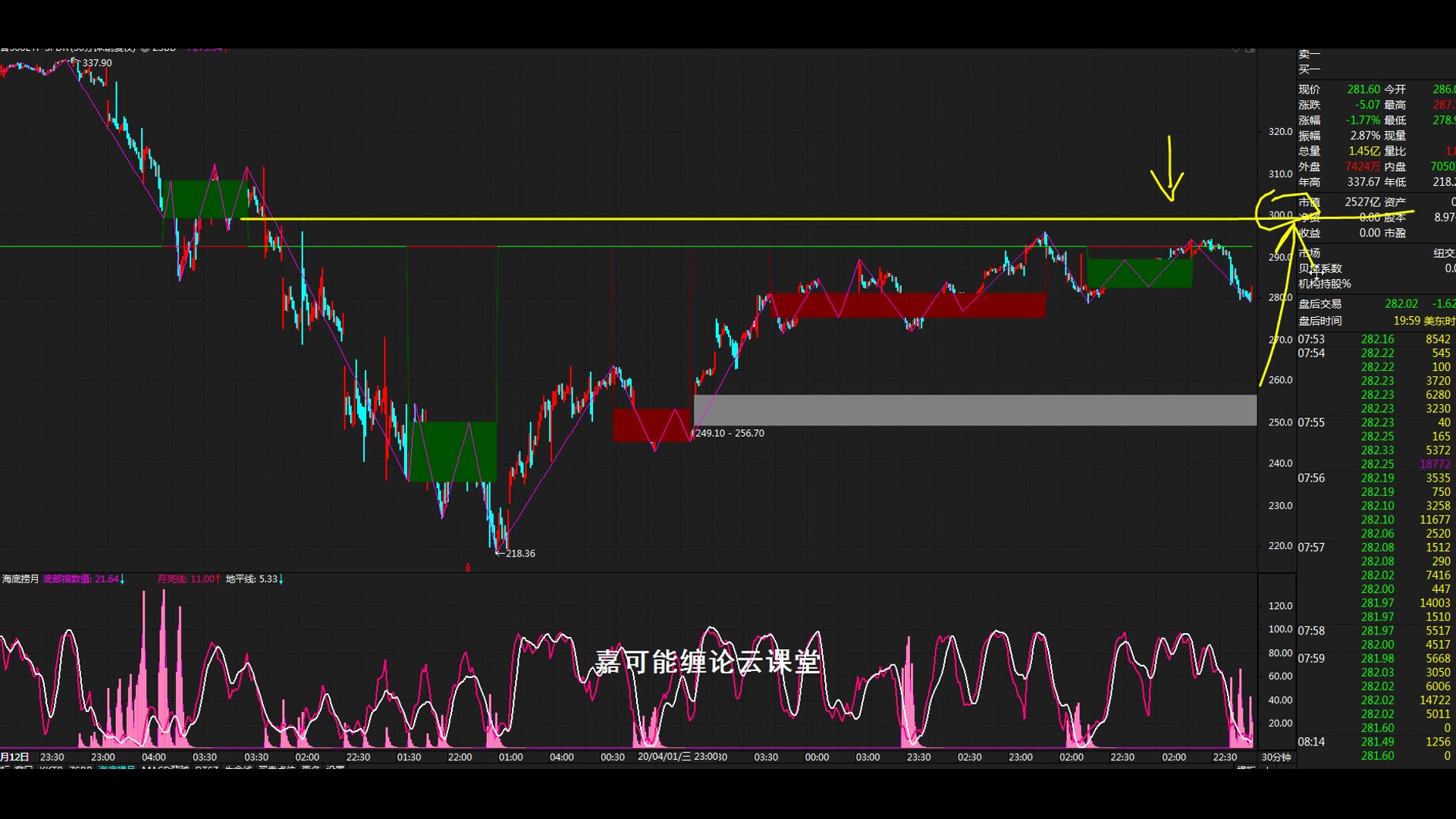Click the 281.49 tick price
The height and width of the screenshot is (819, 1456).
coord(1377,742)
